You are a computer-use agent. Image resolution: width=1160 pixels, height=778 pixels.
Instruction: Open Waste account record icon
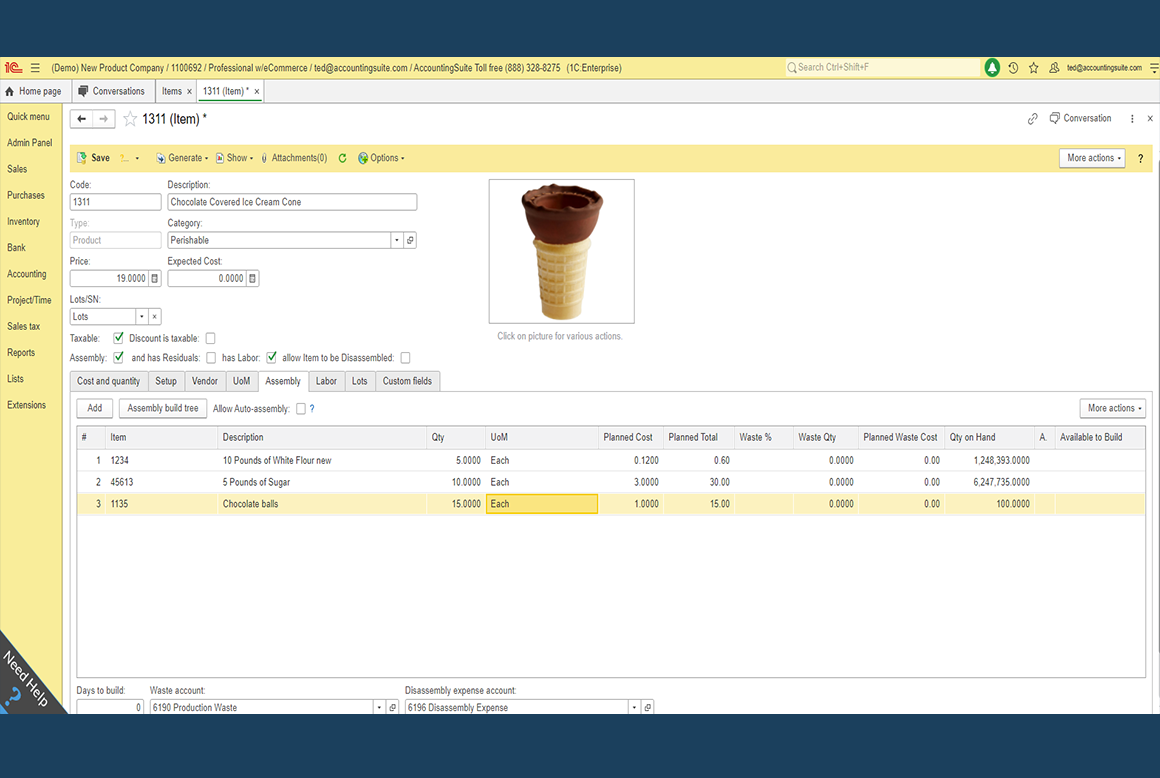point(393,707)
